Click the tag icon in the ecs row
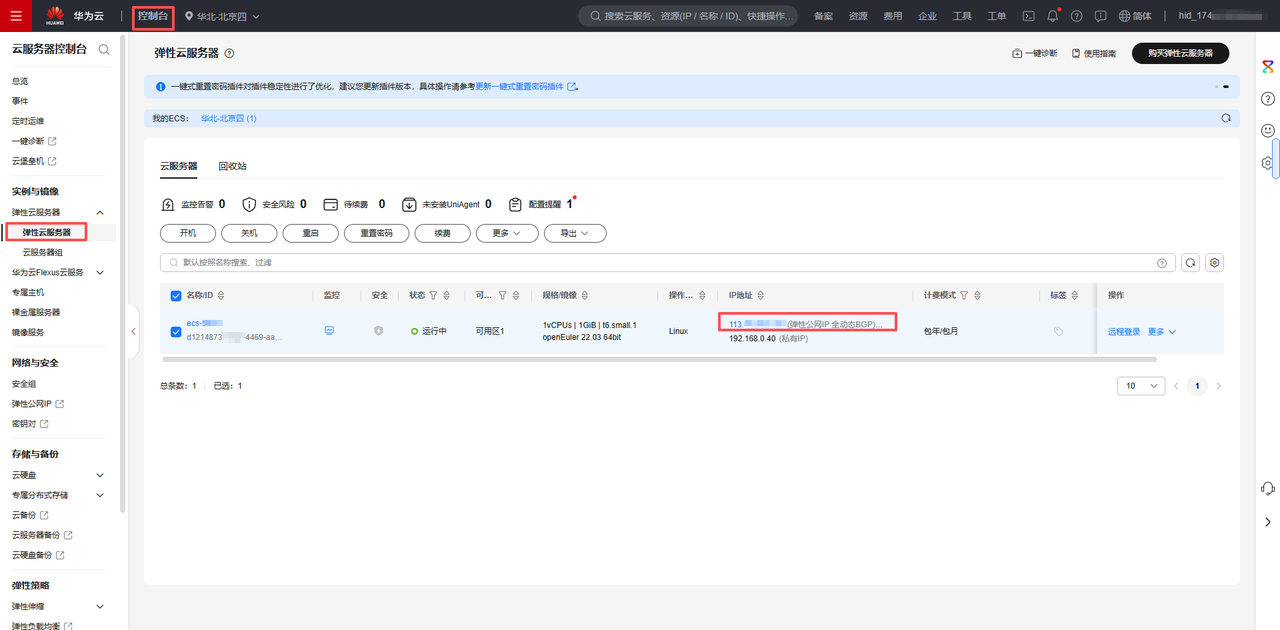This screenshot has height=630, width=1280. pos(1058,331)
